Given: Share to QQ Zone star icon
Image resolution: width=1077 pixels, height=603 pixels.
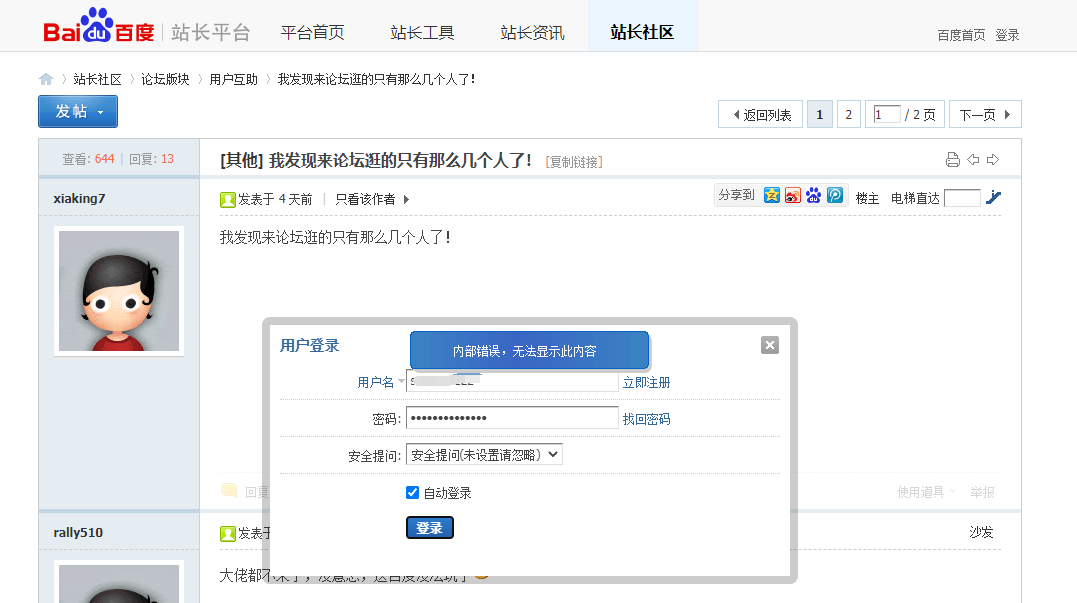Looking at the screenshot, I should tap(772, 196).
